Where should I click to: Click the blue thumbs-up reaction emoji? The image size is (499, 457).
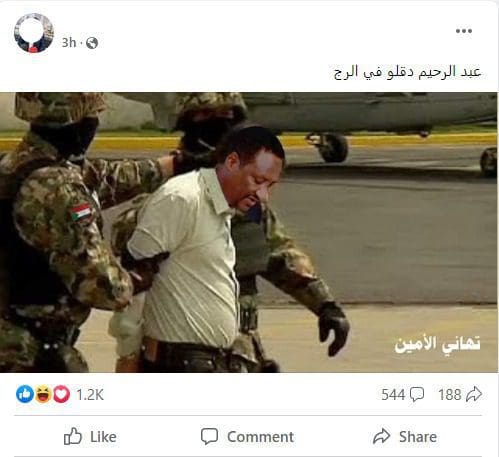click(x=25, y=394)
